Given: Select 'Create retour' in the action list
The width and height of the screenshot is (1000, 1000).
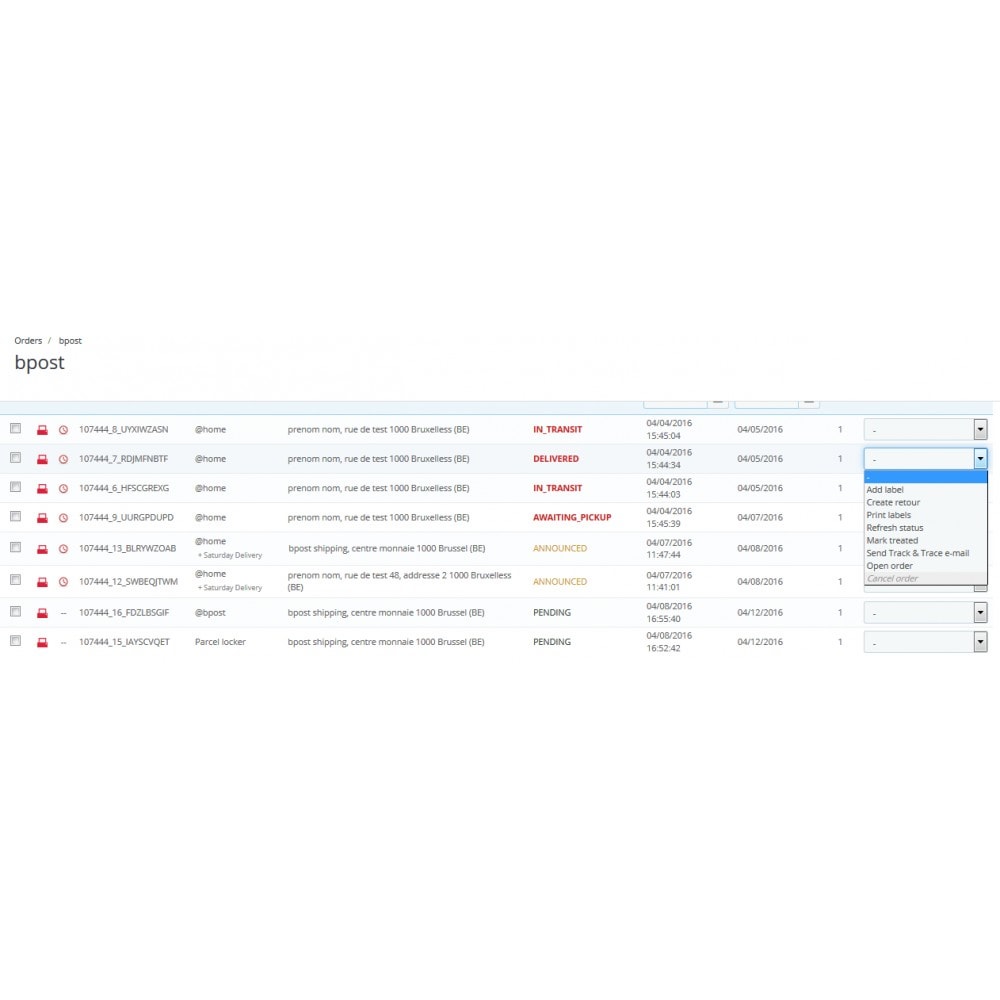Looking at the screenshot, I should 925,503.
